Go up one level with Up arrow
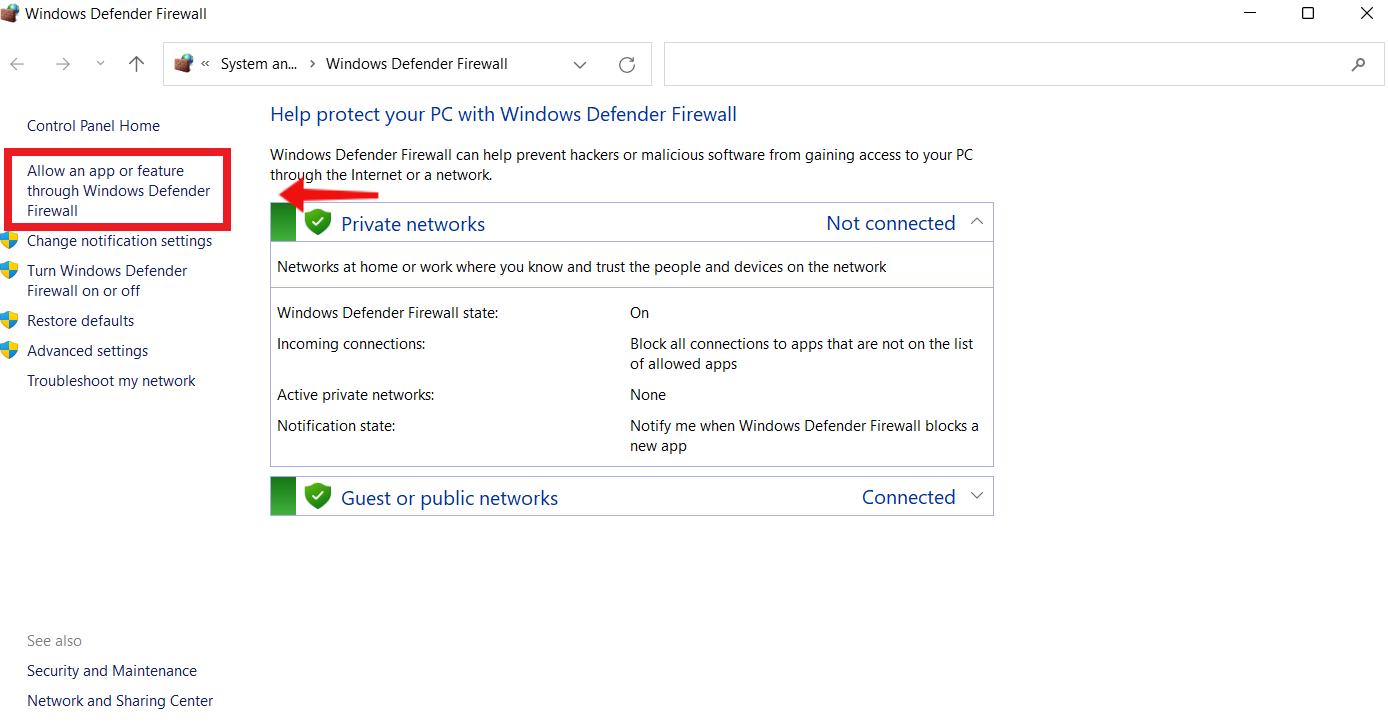This screenshot has width=1388, height=725. click(x=137, y=64)
